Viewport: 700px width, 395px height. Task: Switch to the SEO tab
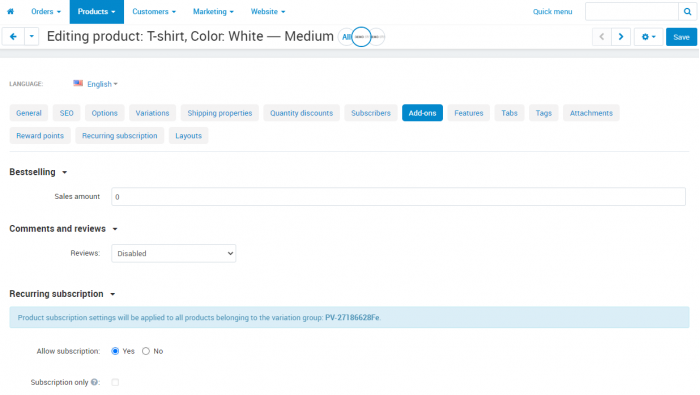coord(67,113)
